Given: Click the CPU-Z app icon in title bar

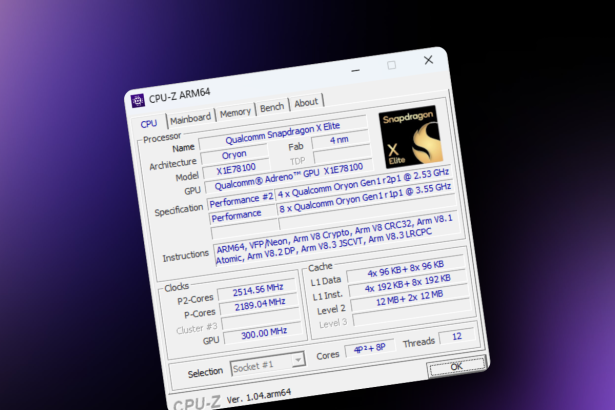Looking at the screenshot, I should click(x=137, y=101).
